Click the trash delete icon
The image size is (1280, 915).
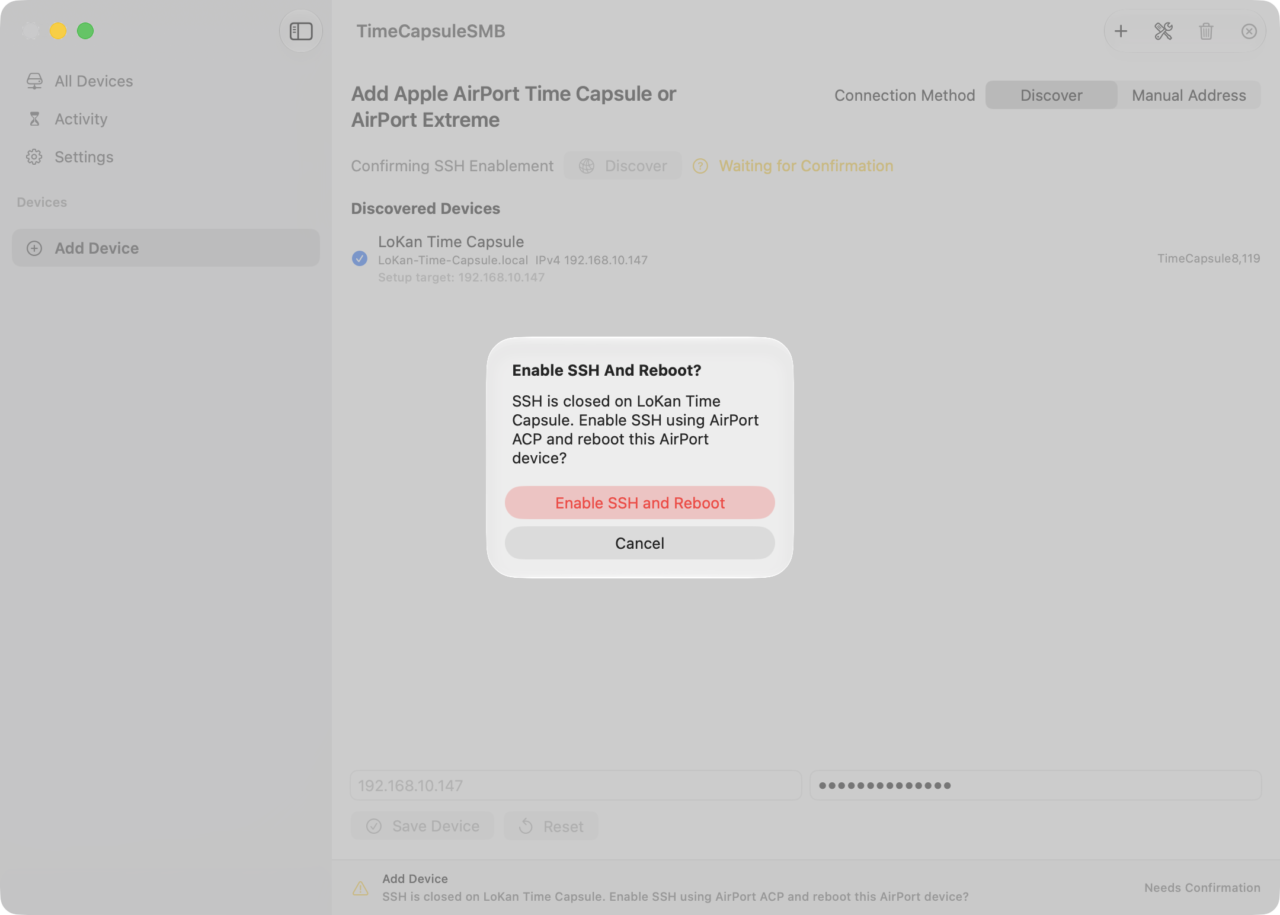point(1206,31)
